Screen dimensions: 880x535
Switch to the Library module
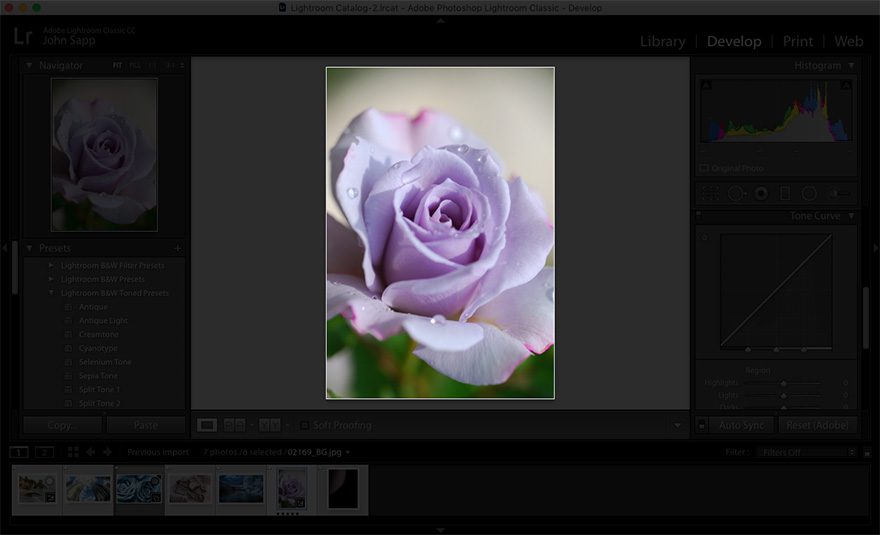coord(662,41)
